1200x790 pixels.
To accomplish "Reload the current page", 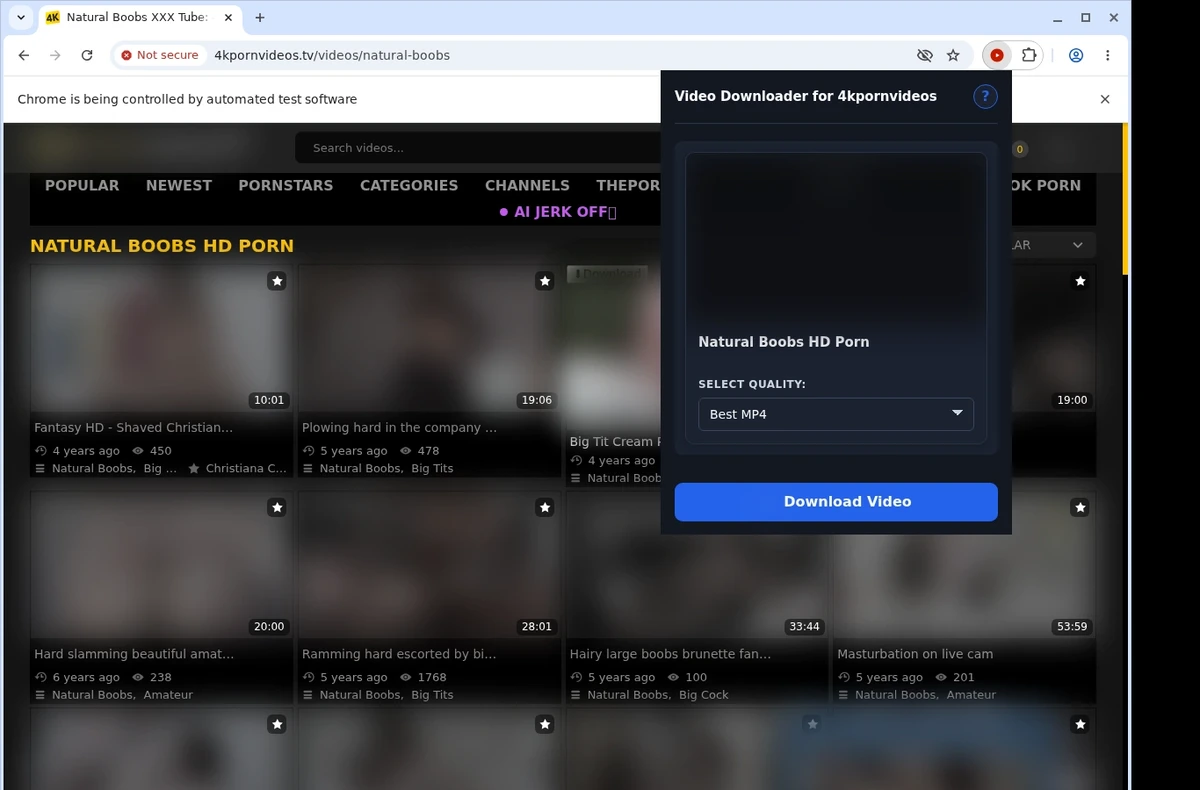I will coord(87,55).
